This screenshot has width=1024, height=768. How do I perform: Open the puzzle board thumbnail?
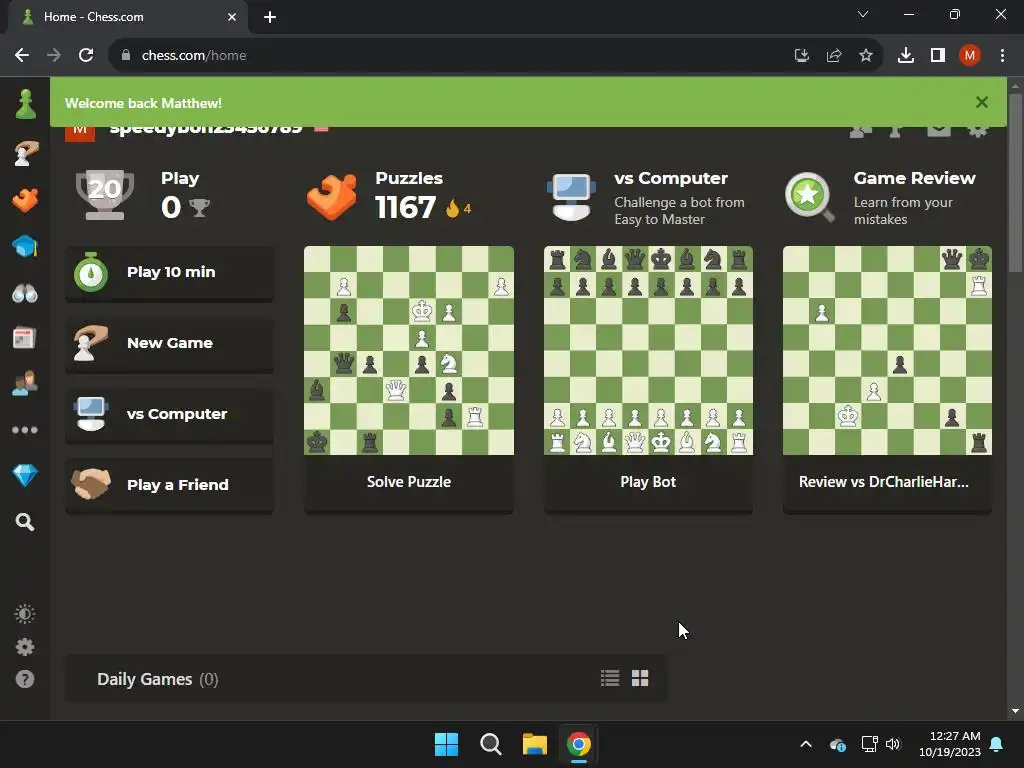click(x=409, y=350)
